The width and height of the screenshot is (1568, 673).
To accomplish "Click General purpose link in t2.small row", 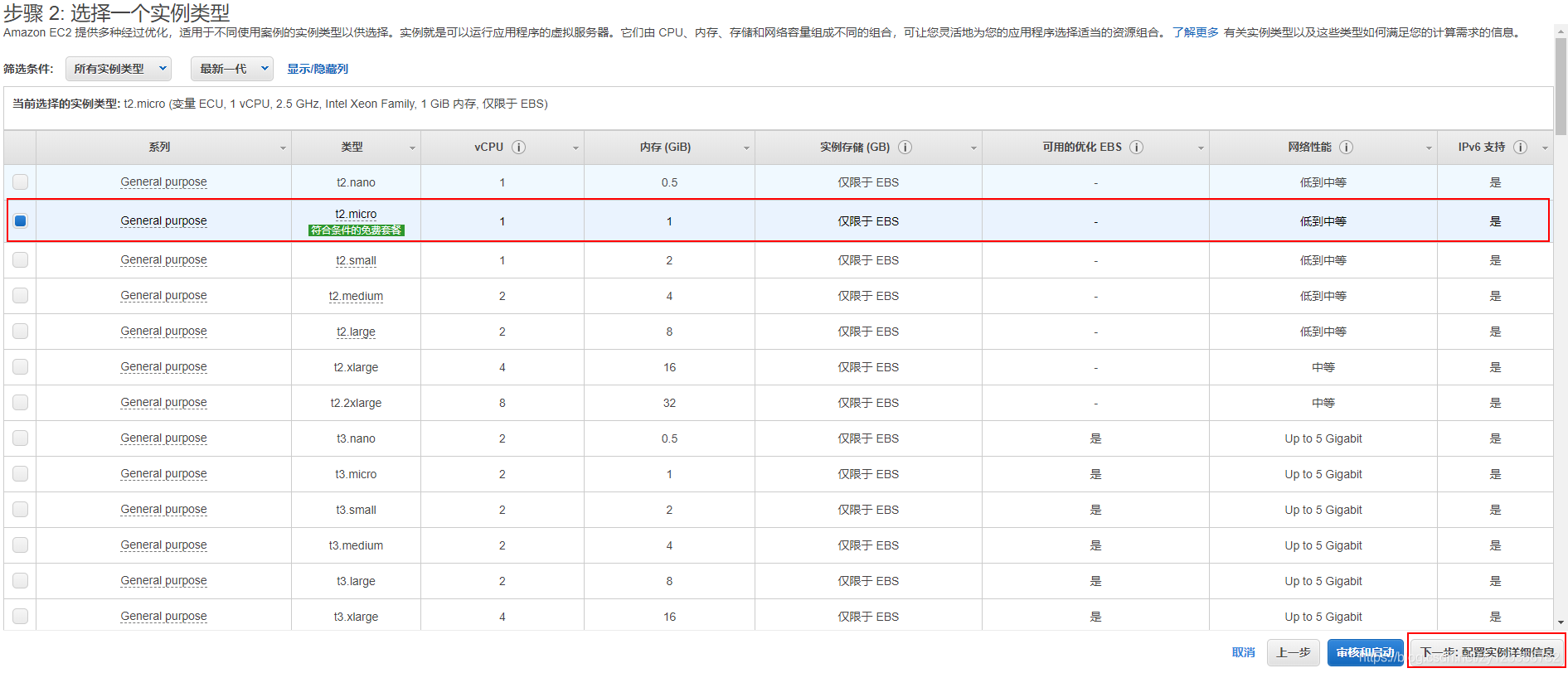I will [x=163, y=259].
